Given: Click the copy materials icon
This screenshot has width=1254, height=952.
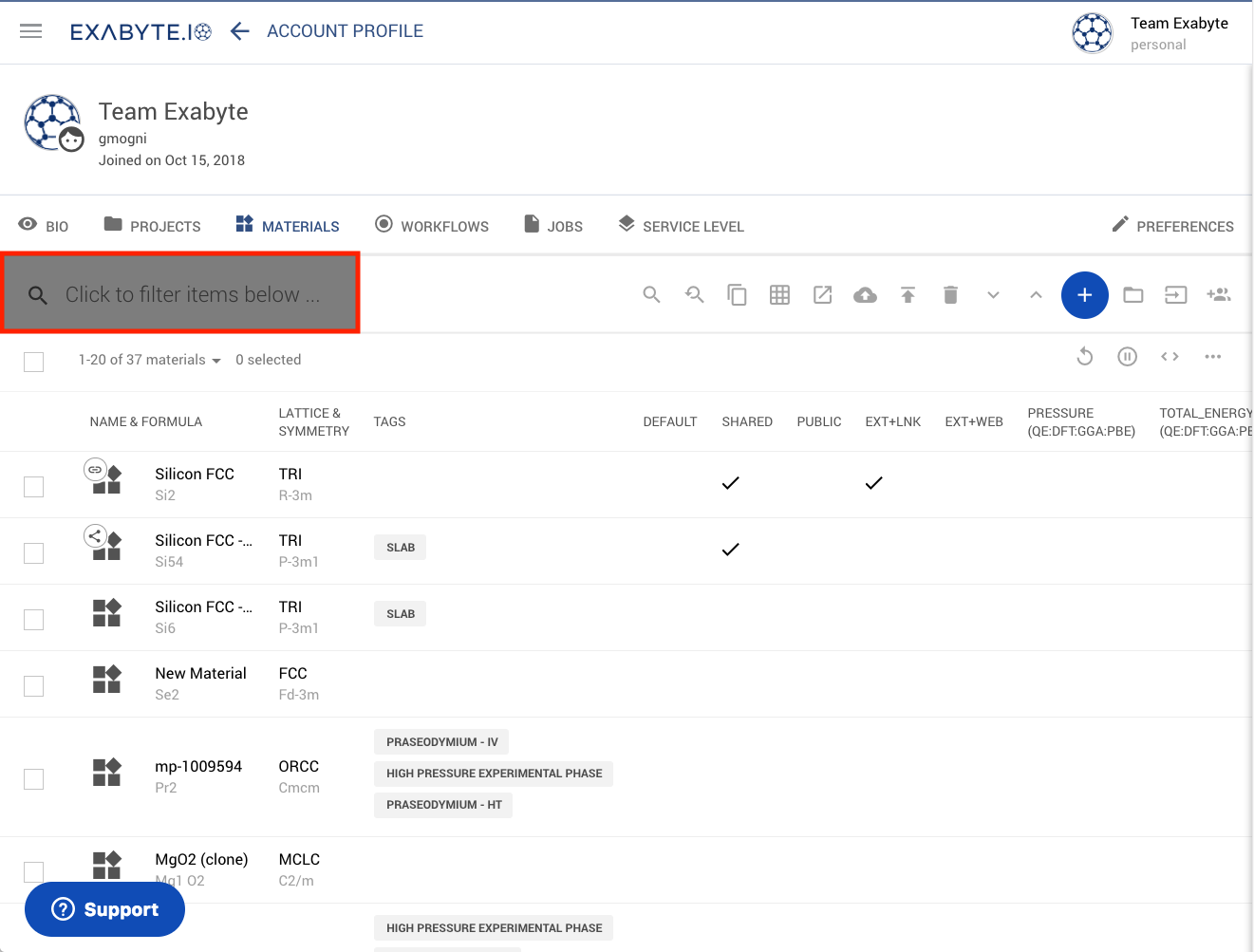Looking at the screenshot, I should point(737,295).
